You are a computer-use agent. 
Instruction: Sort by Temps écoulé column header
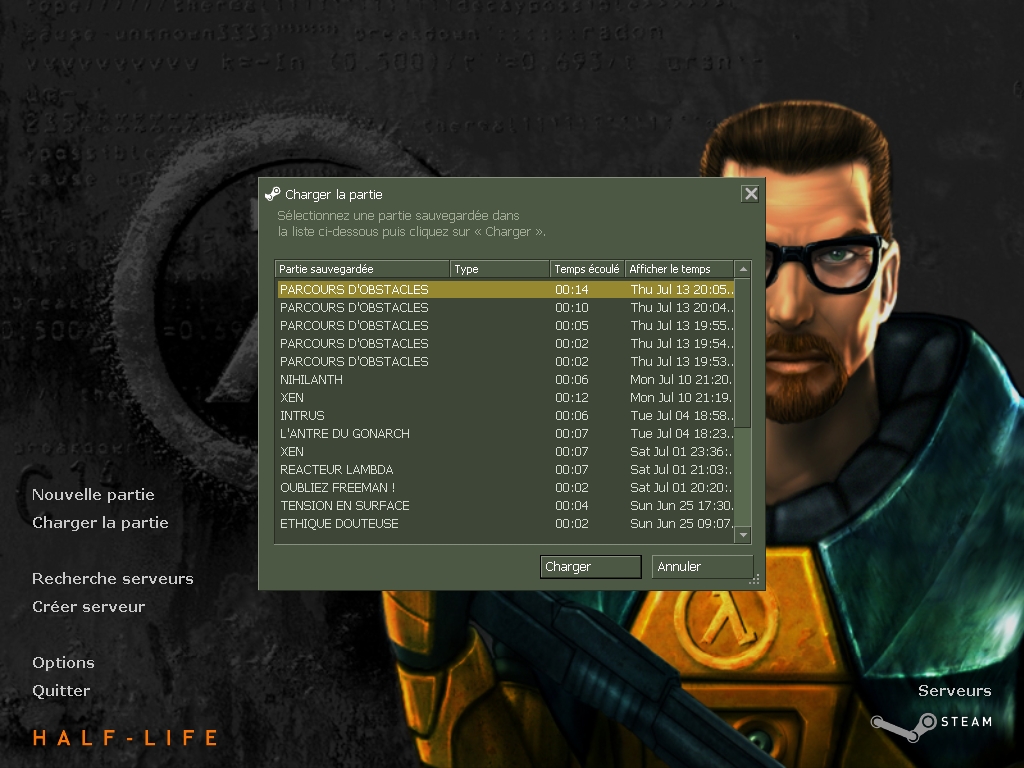(x=587, y=269)
